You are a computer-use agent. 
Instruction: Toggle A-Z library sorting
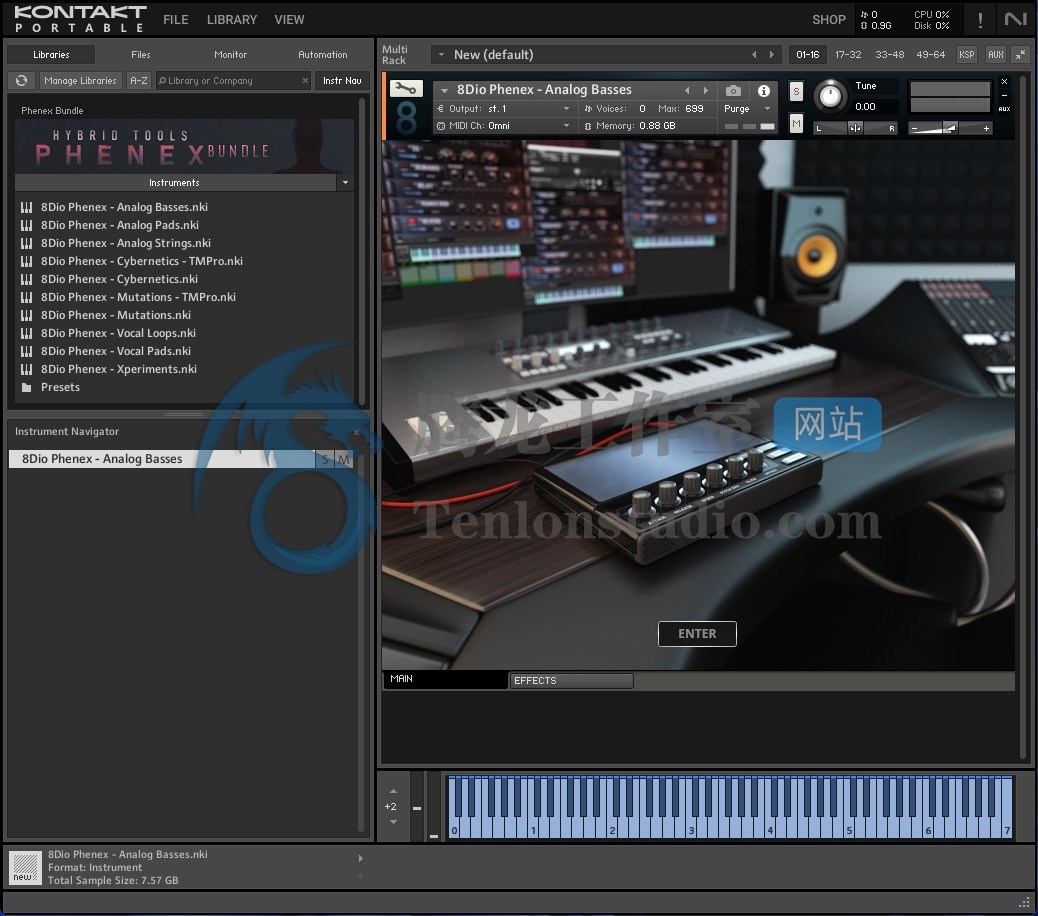point(138,81)
